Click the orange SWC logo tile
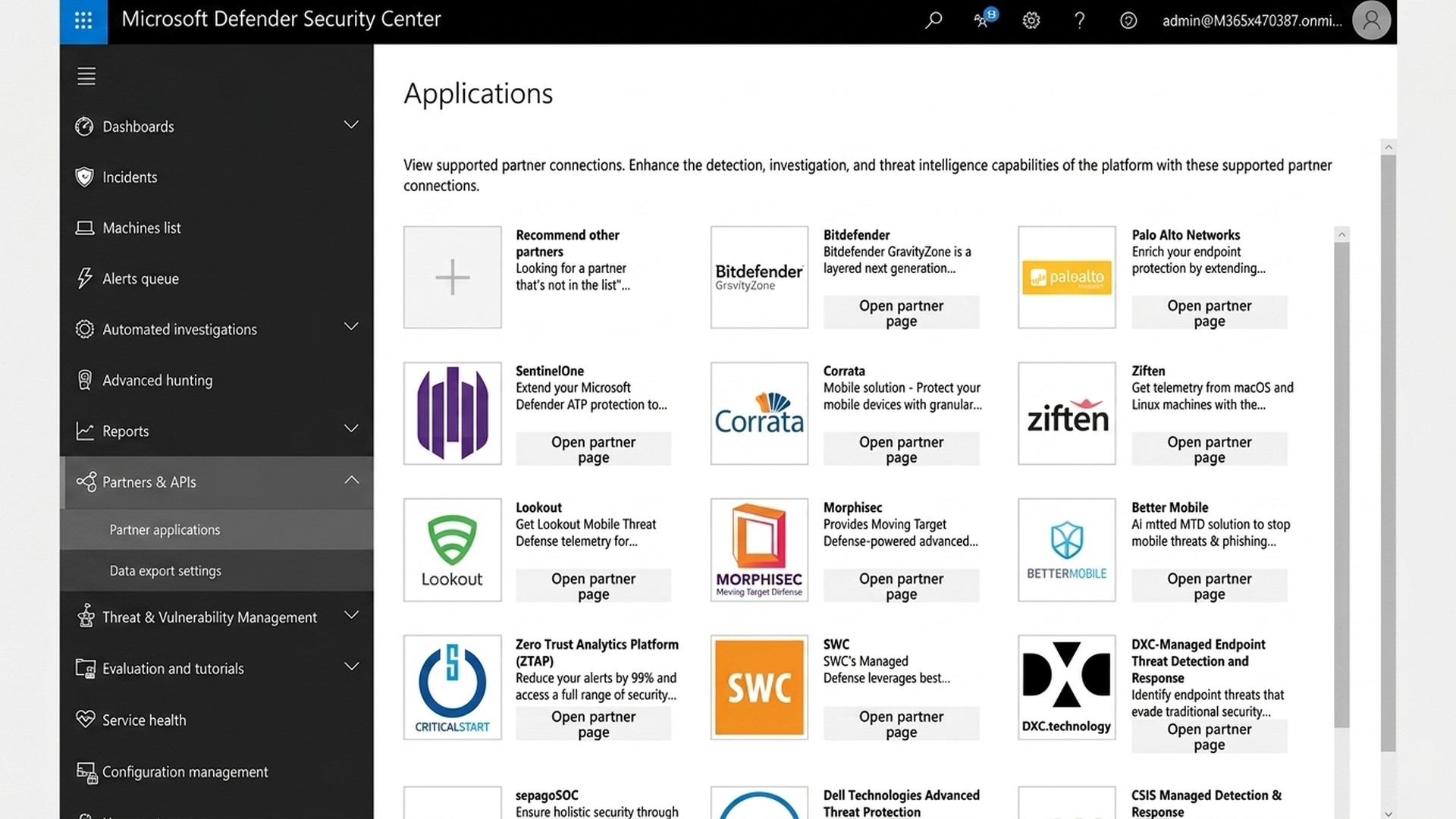The height and width of the screenshot is (819, 1456). [759, 687]
